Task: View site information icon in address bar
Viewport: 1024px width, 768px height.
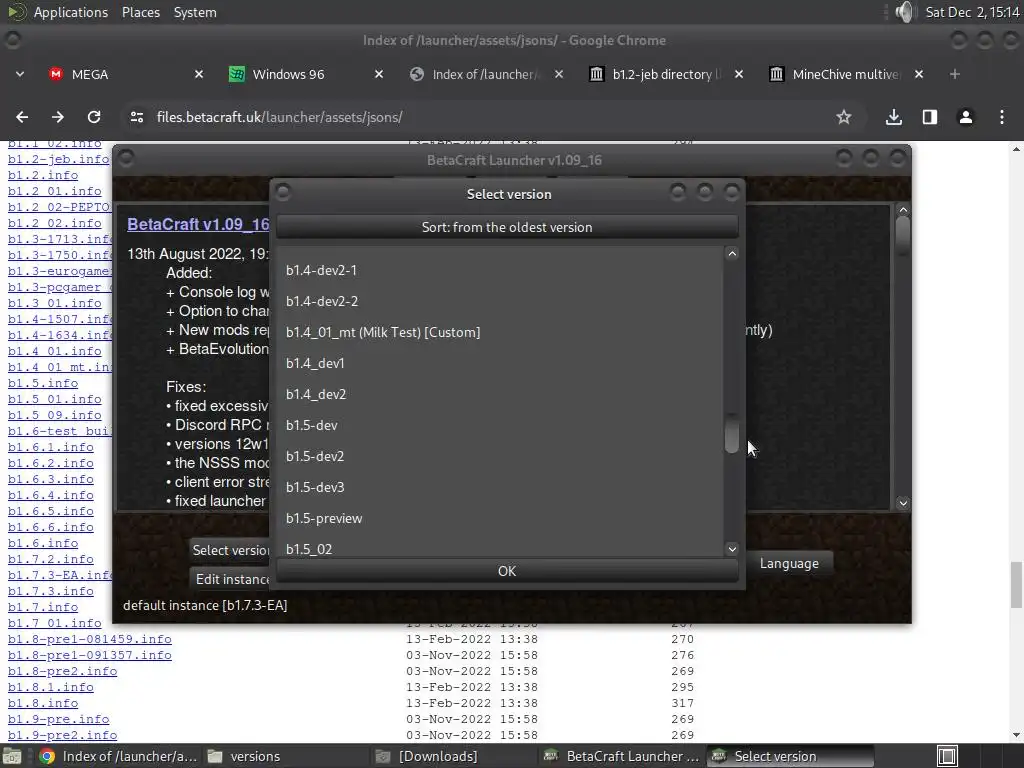Action: [x=136, y=117]
